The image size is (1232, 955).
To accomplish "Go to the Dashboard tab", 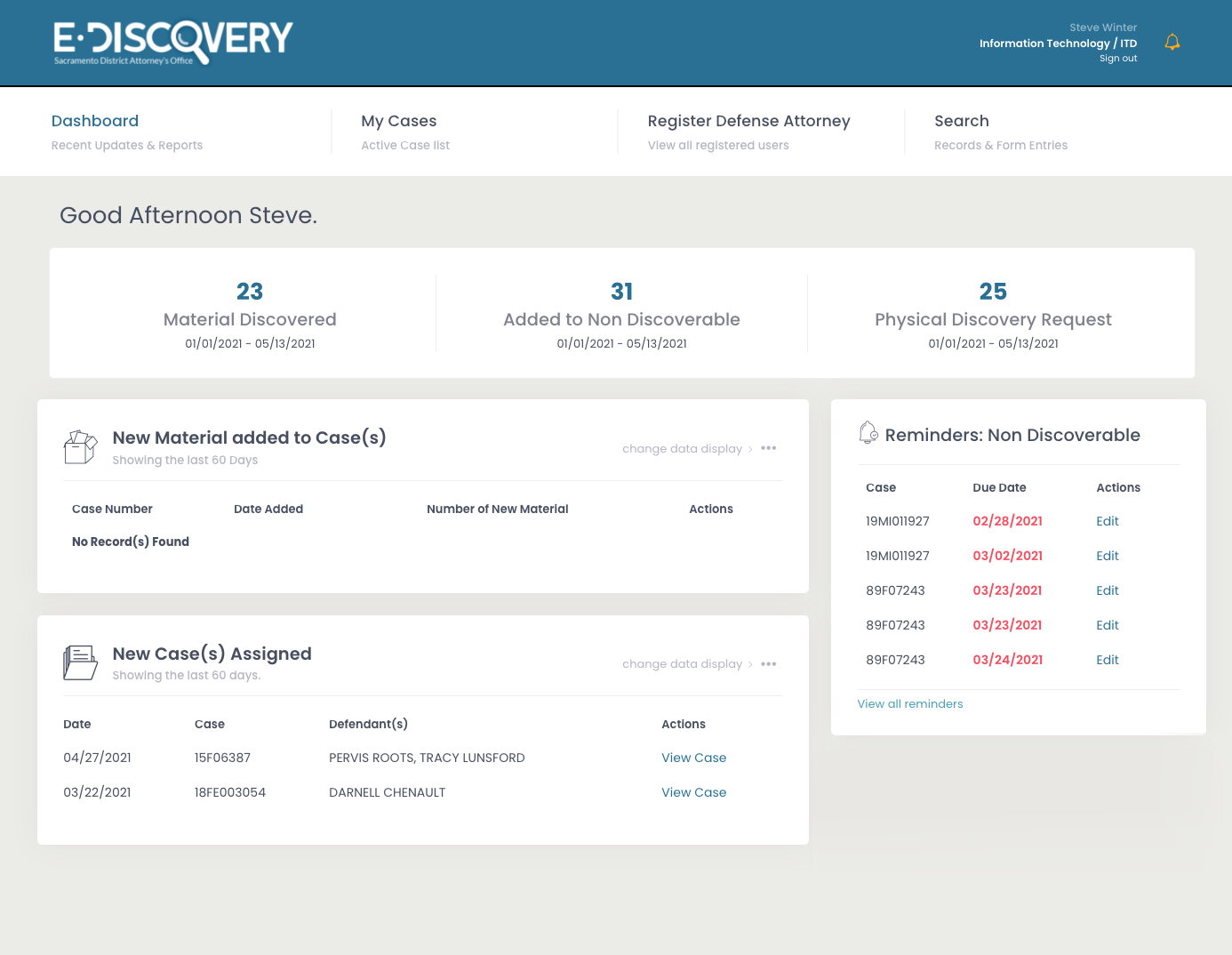I will 95,121.
